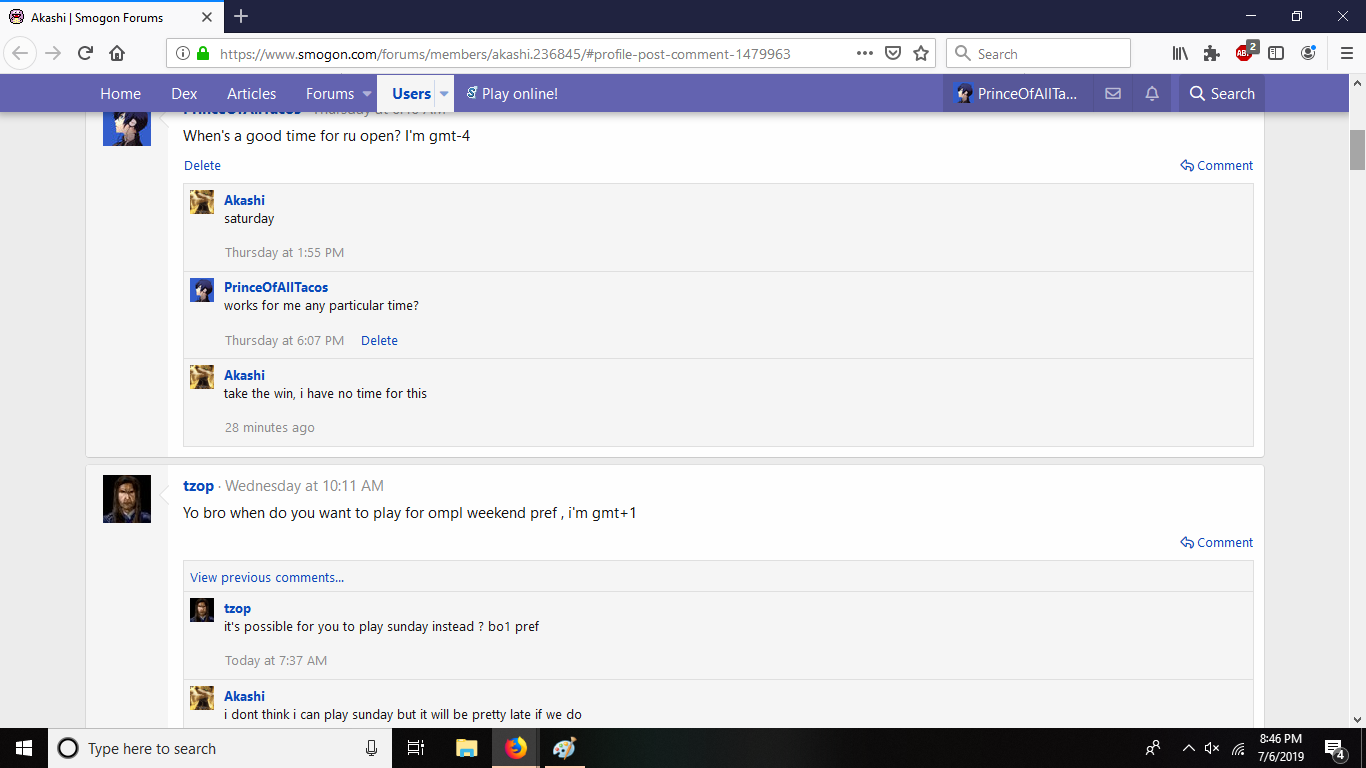Click the 'Wednesday at 10:11 AM' timestamp
This screenshot has height=768, width=1366.
(x=304, y=486)
